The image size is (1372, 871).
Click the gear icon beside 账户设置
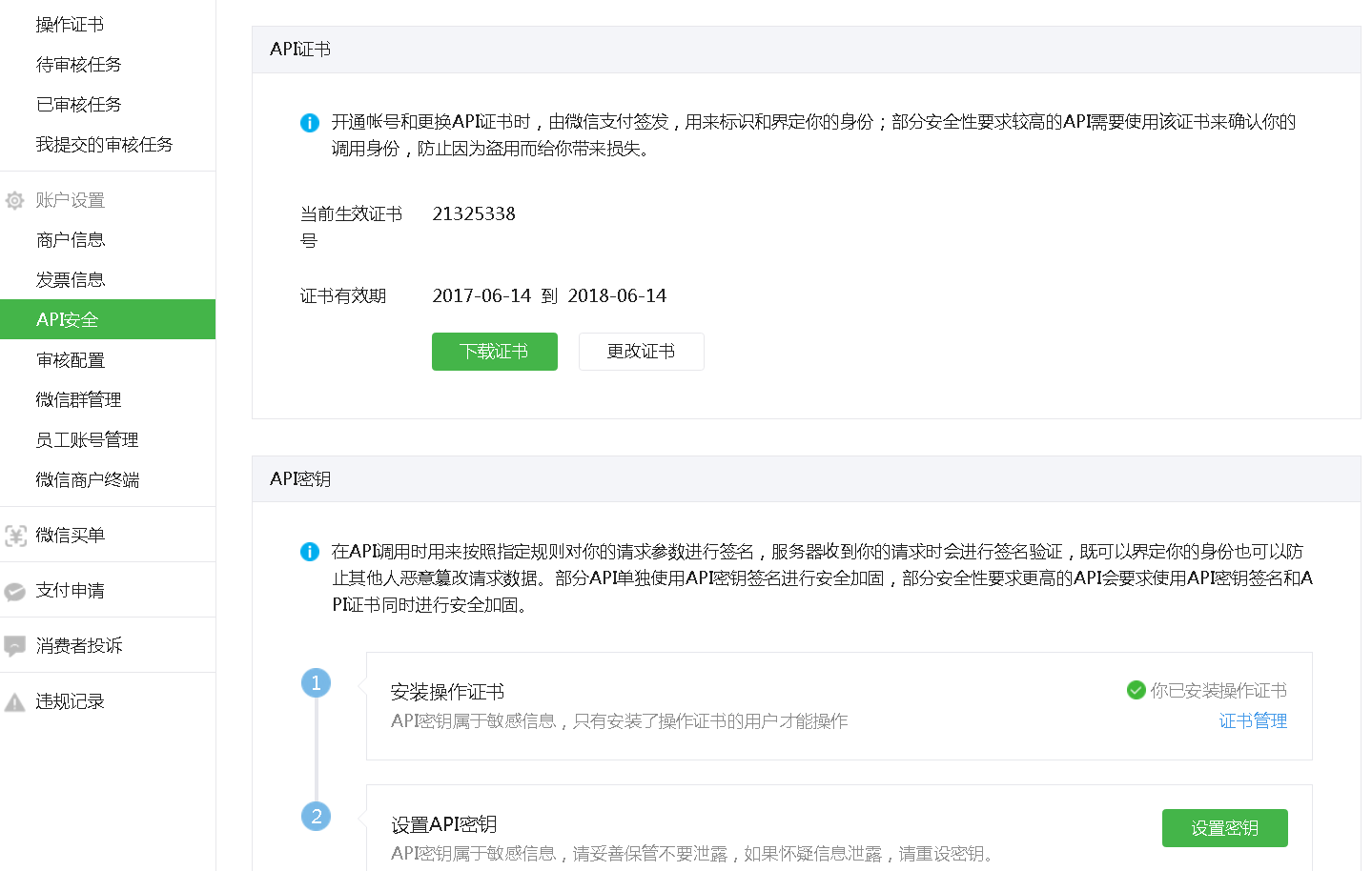[15, 200]
